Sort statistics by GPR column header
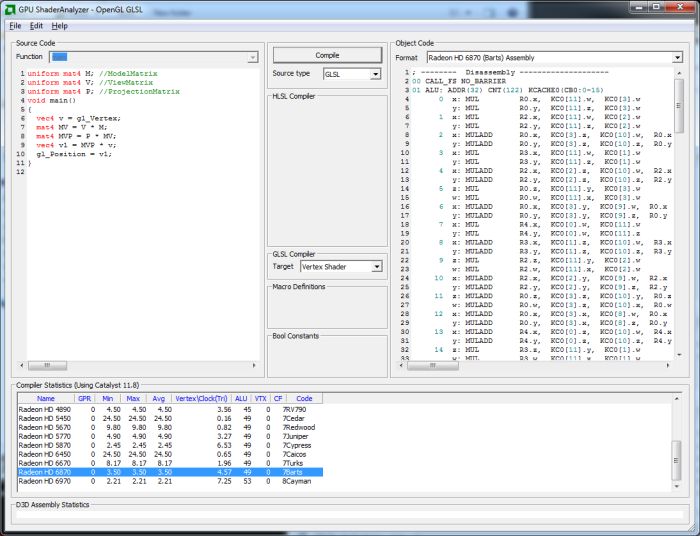Image resolution: width=700 pixels, height=536 pixels. tap(84, 399)
